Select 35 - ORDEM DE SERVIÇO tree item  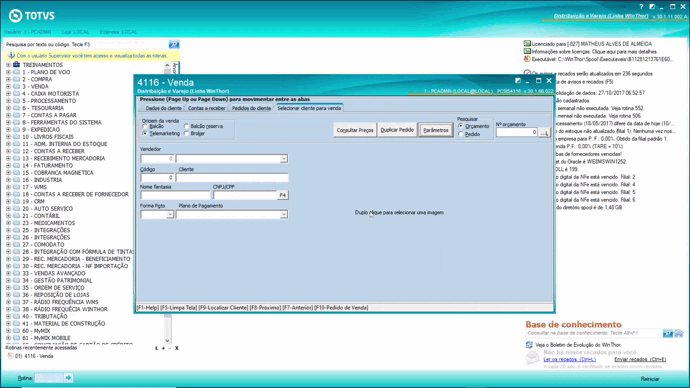pyautogui.click(x=53, y=288)
